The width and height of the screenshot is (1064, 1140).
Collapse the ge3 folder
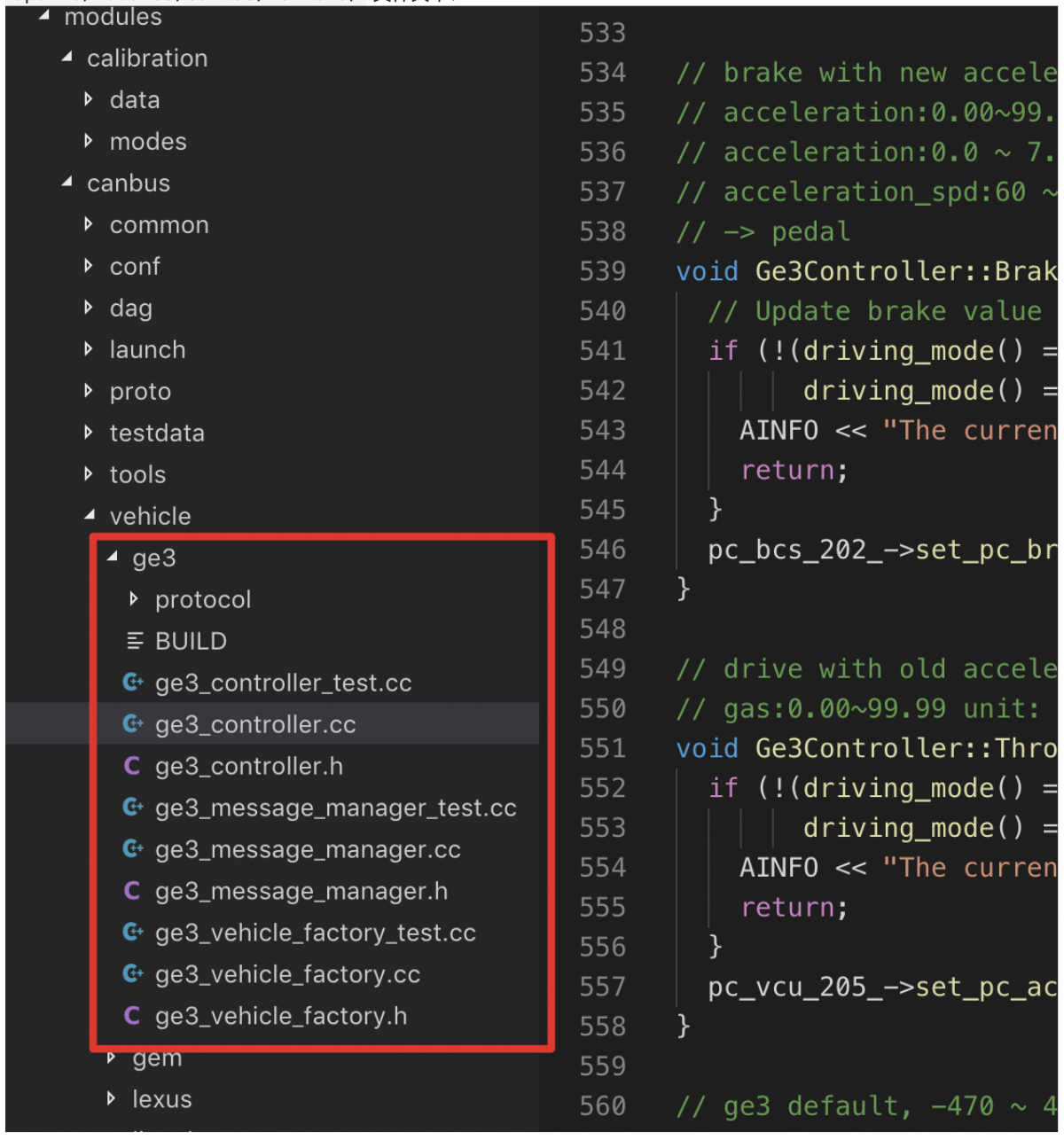pos(113,558)
